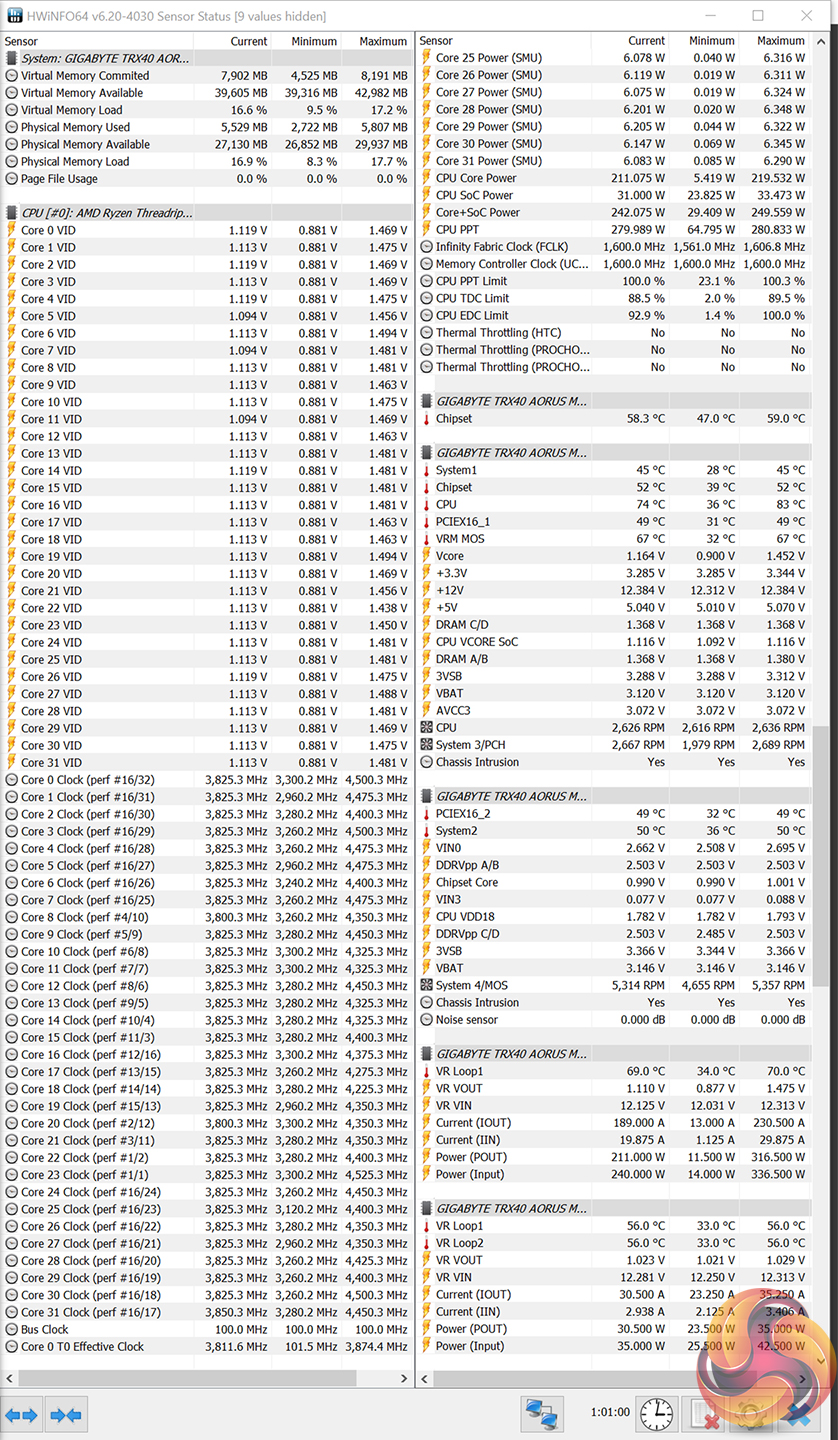Click the expand columns double-arrow button
Screen dimensions: 838x1440
21,1415
